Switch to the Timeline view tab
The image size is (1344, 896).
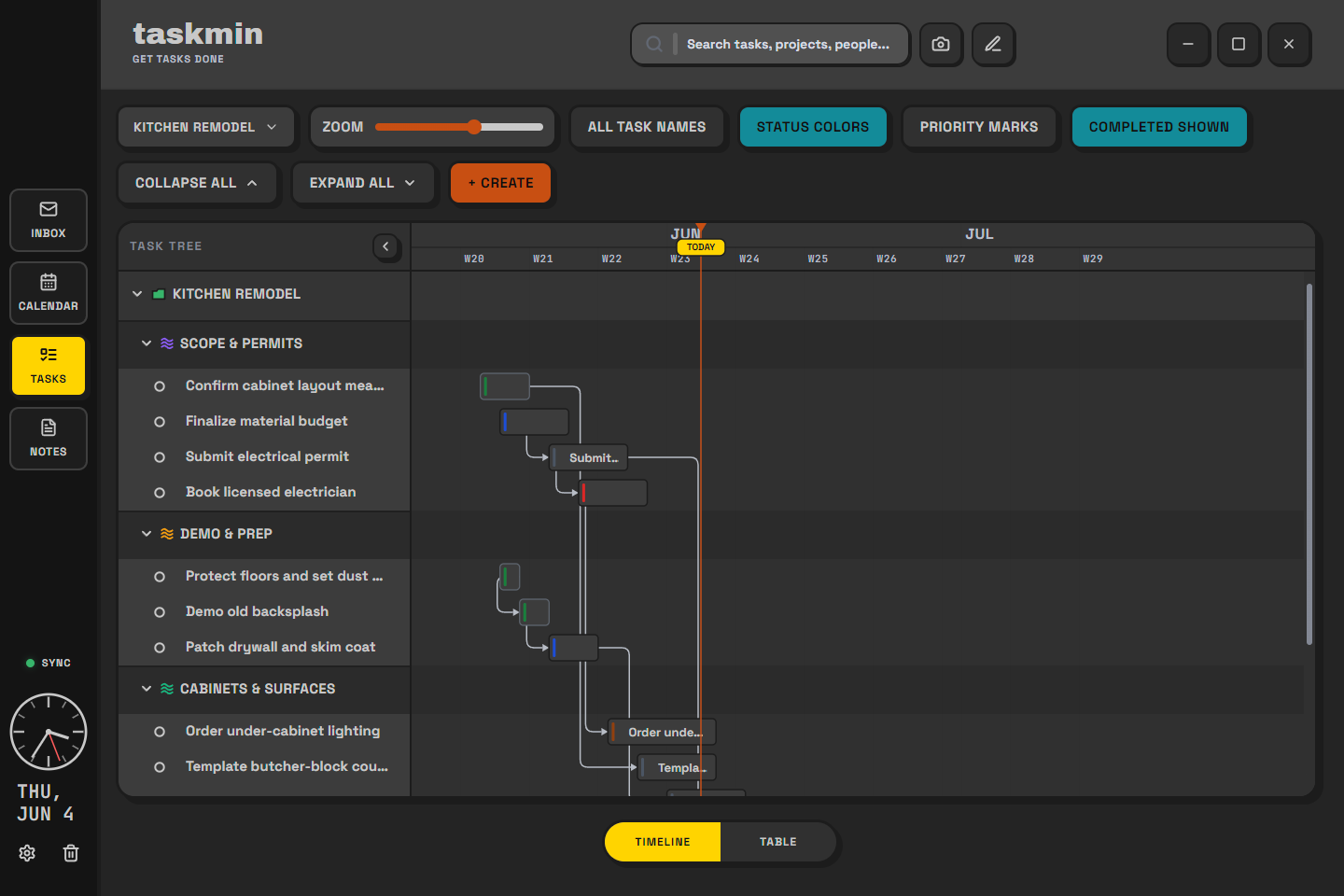tap(663, 842)
